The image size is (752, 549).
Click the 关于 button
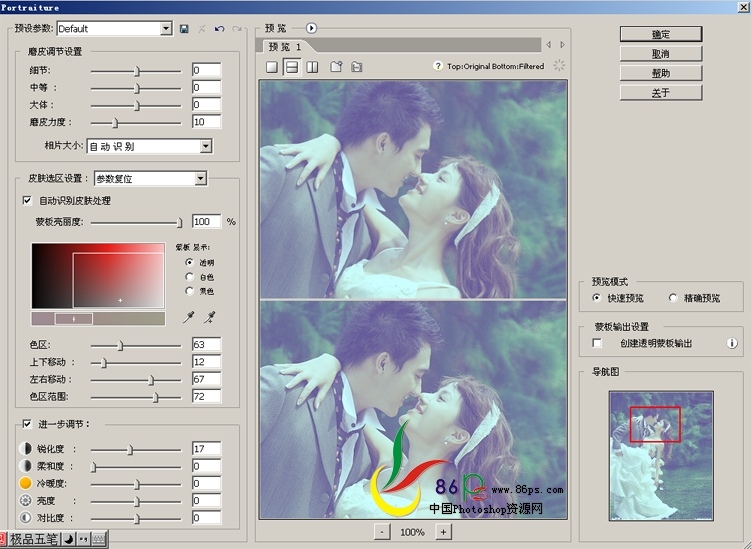661,93
